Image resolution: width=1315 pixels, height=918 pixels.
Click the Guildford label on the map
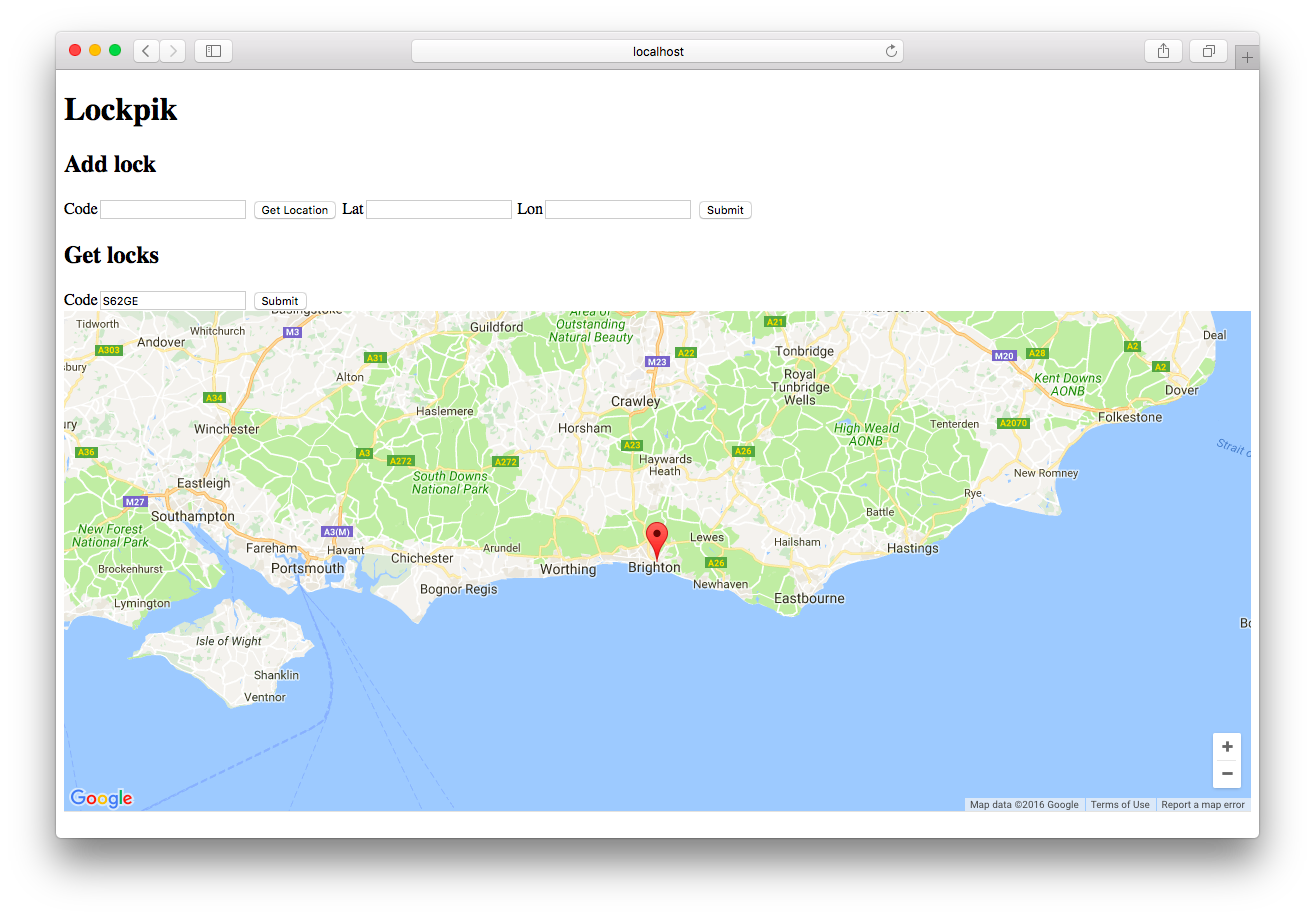496,327
